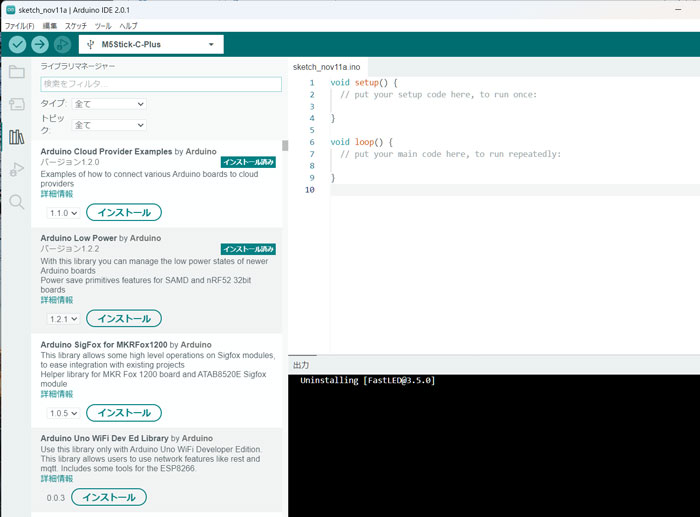The height and width of the screenshot is (517, 700).
Task: Open 詳細情報 link for Uno WiFi Dev Ed
Action: click(57, 479)
